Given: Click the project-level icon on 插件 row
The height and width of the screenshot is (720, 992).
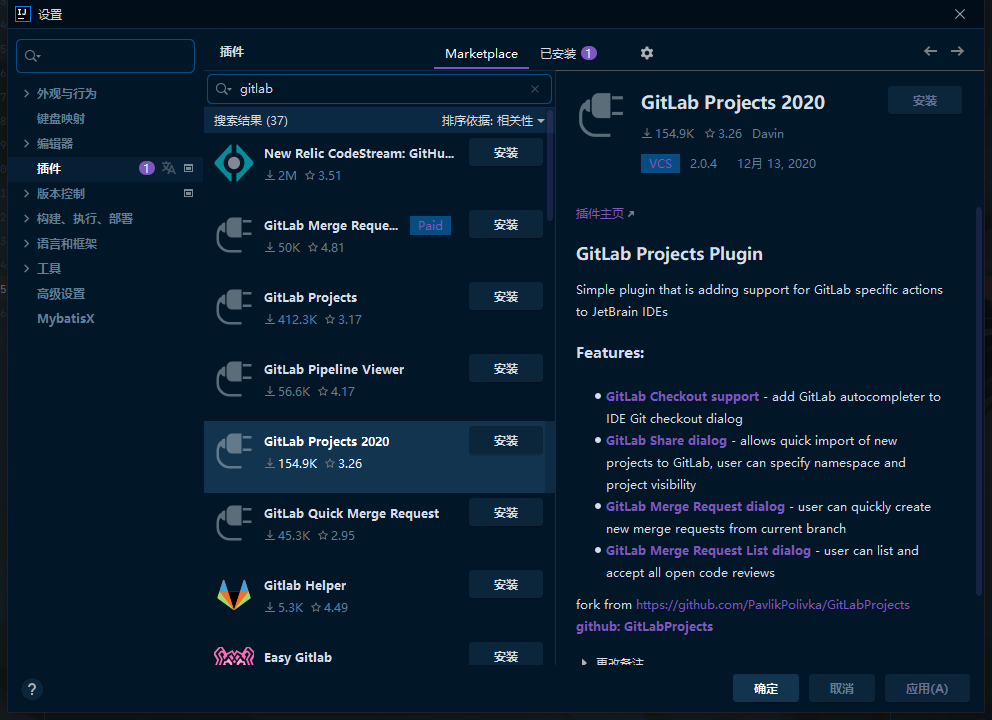Looking at the screenshot, I should (x=189, y=168).
